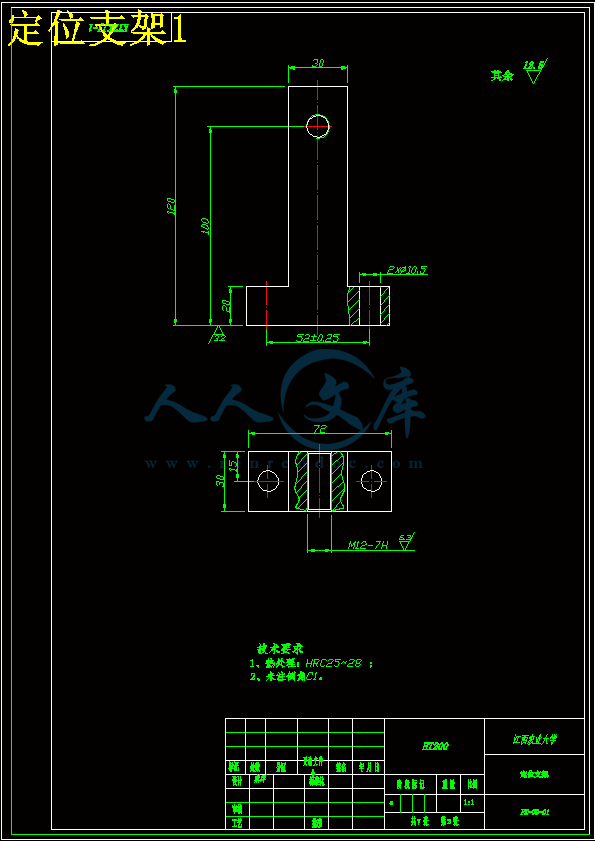Click the 技术要求 heading
The width and height of the screenshot is (595, 841).
click(x=281, y=649)
